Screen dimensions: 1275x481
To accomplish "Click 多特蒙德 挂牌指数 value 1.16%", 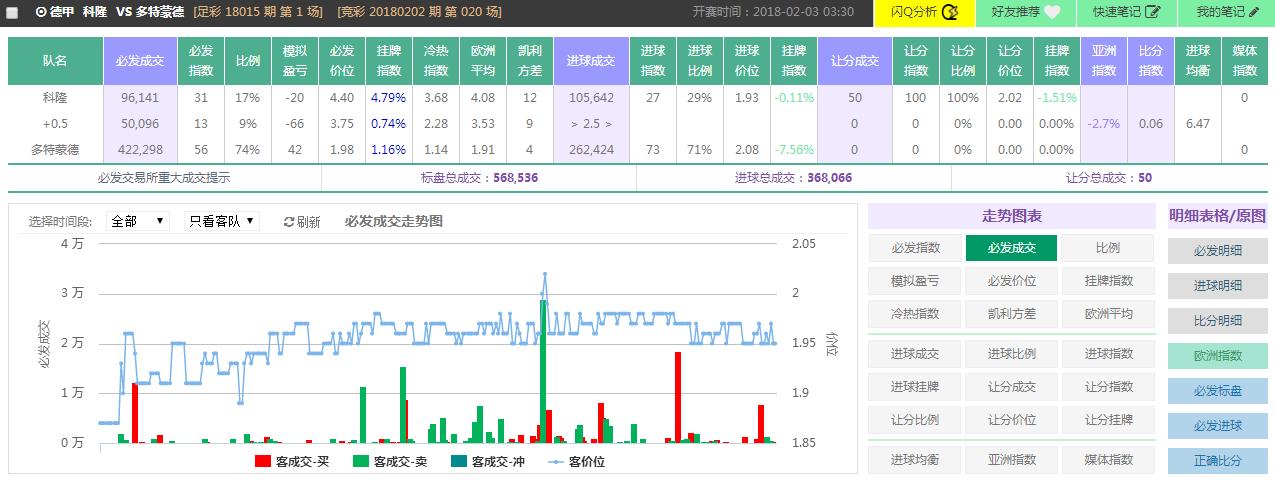I will click(x=388, y=150).
